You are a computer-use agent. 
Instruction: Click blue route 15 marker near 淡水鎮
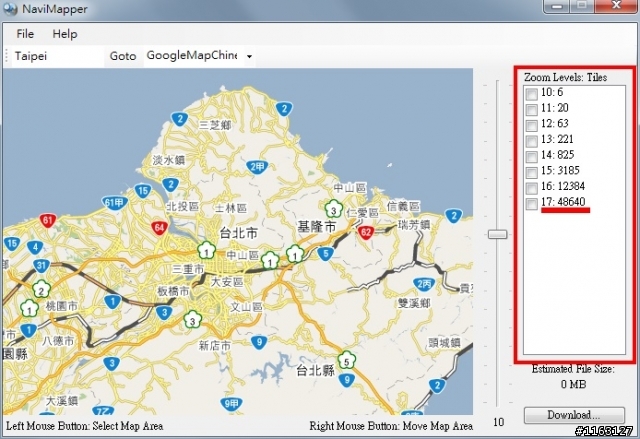pos(143,191)
